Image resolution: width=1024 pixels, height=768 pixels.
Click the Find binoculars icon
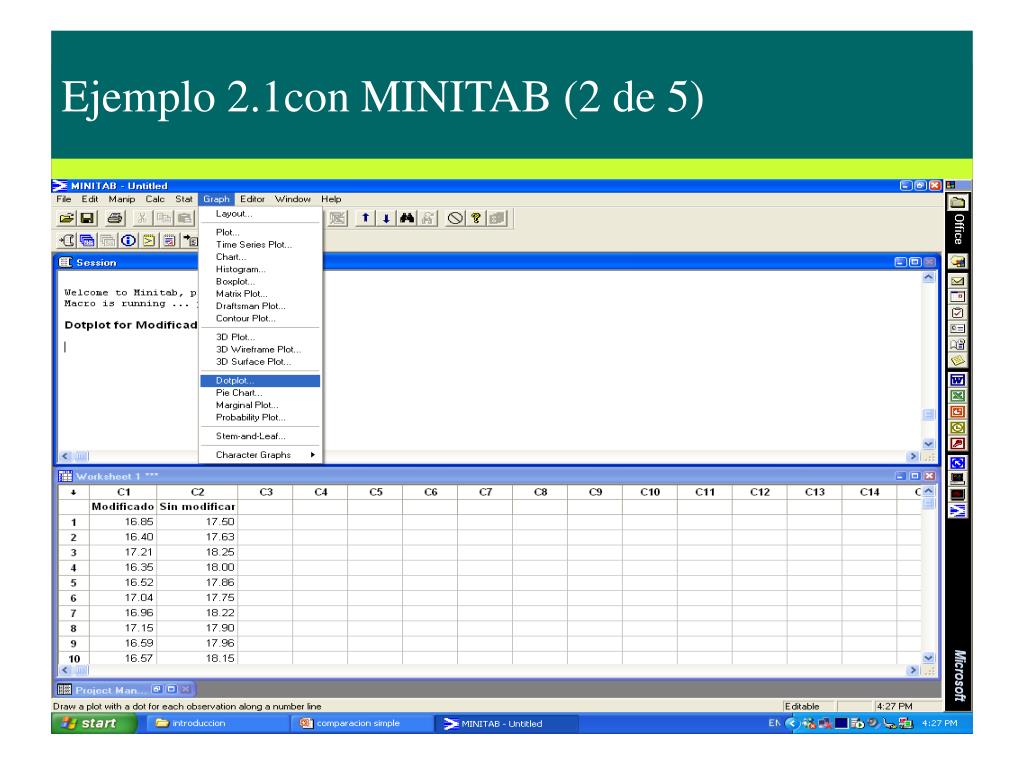[407, 218]
